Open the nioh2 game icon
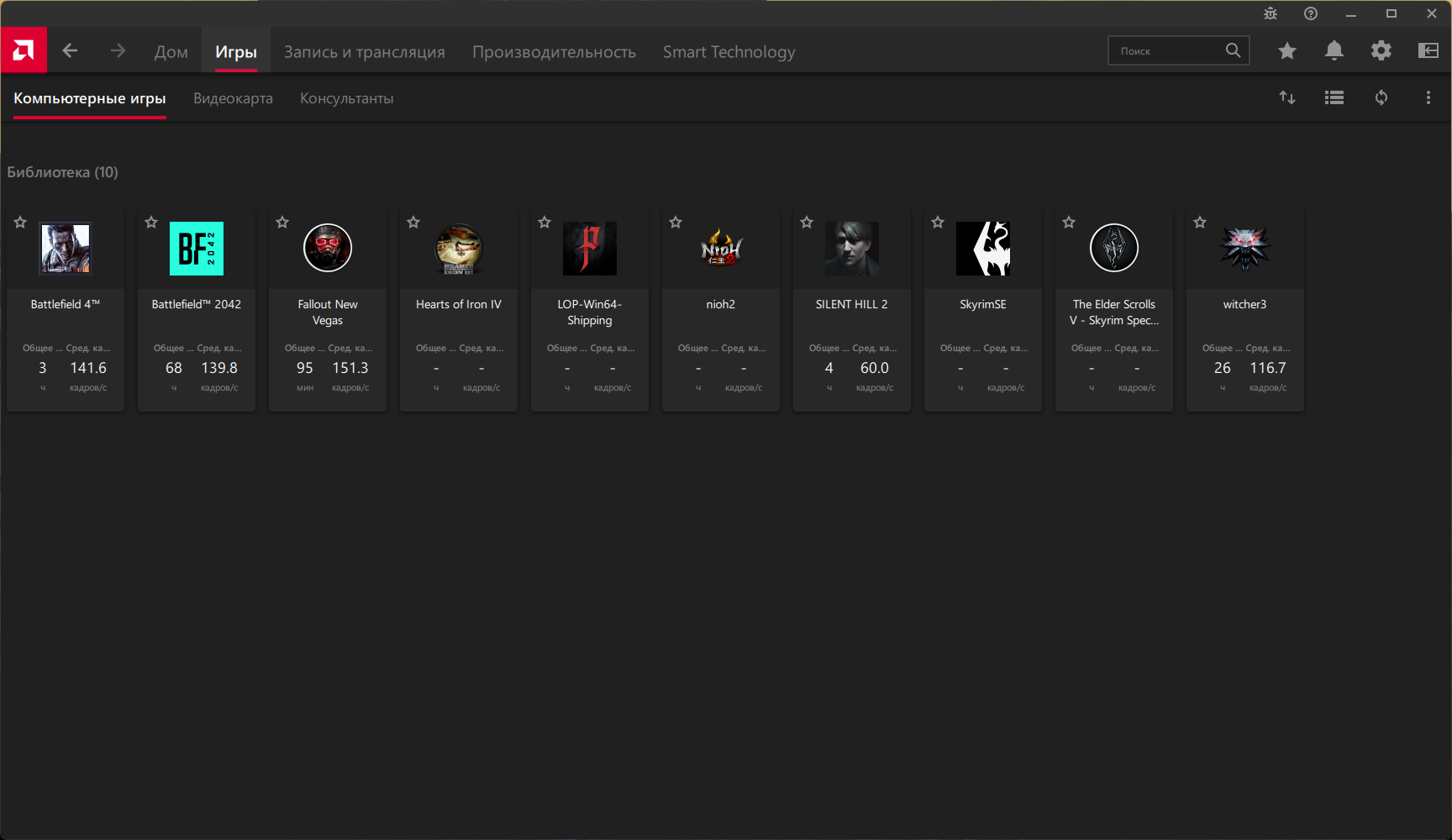The height and width of the screenshot is (840, 1452). (x=721, y=249)
